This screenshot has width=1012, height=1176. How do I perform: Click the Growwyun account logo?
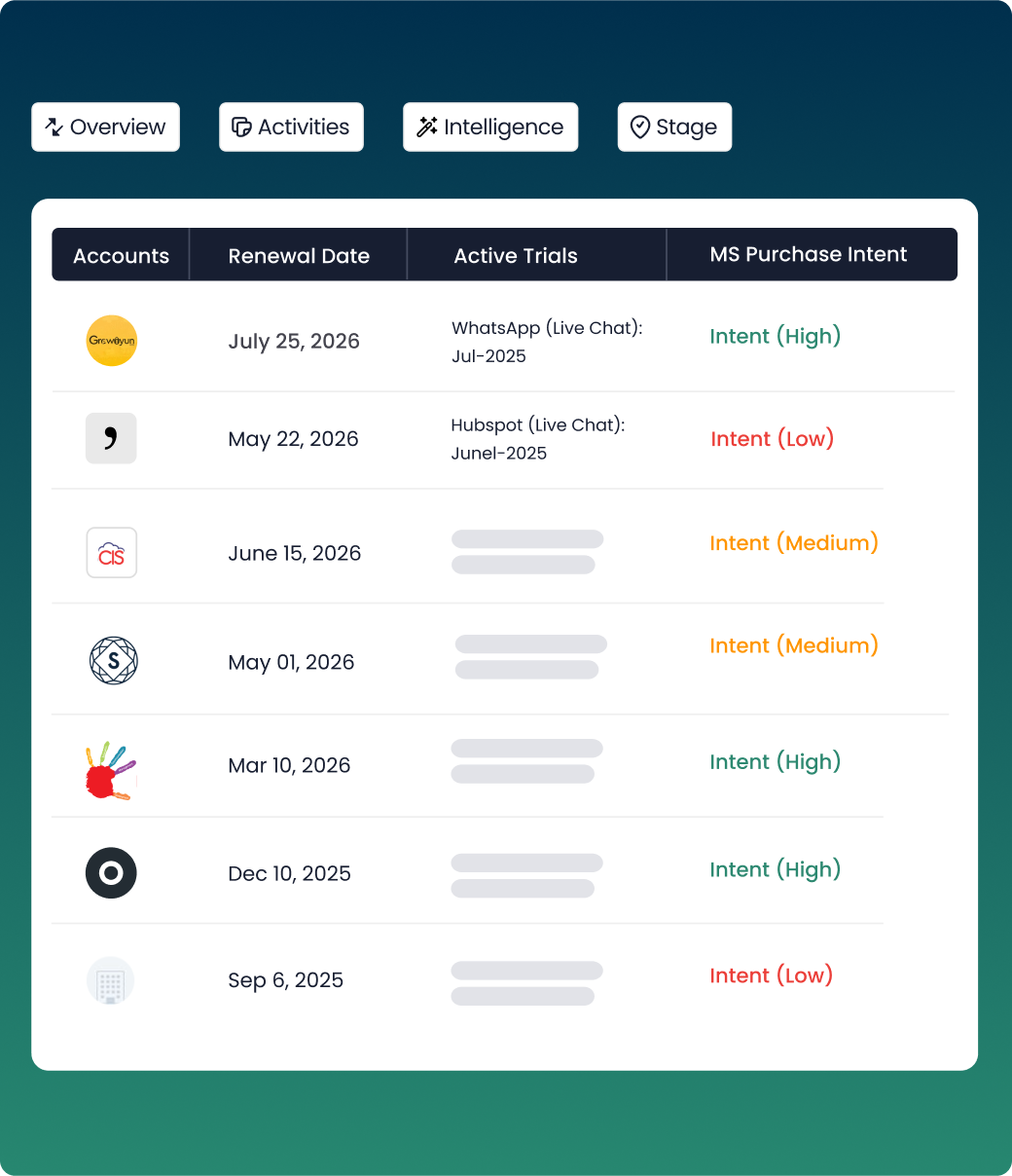click(x=111, y=341)
